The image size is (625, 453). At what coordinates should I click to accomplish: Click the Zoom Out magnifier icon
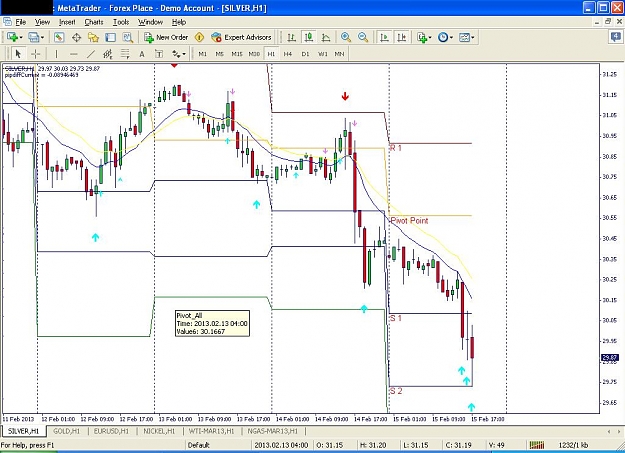363,37
